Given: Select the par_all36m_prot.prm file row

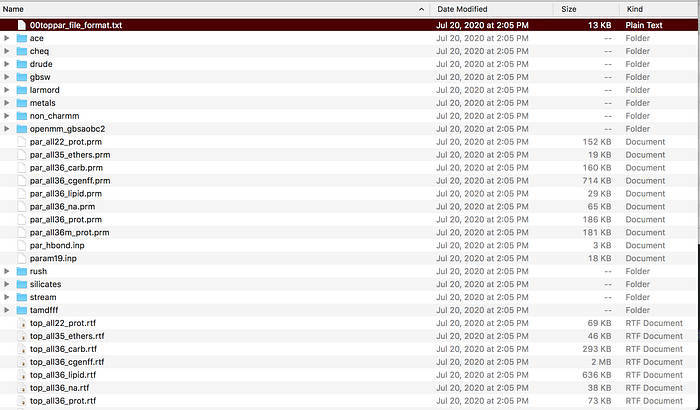Looking at the screenshot, I should tap(349, 232).
